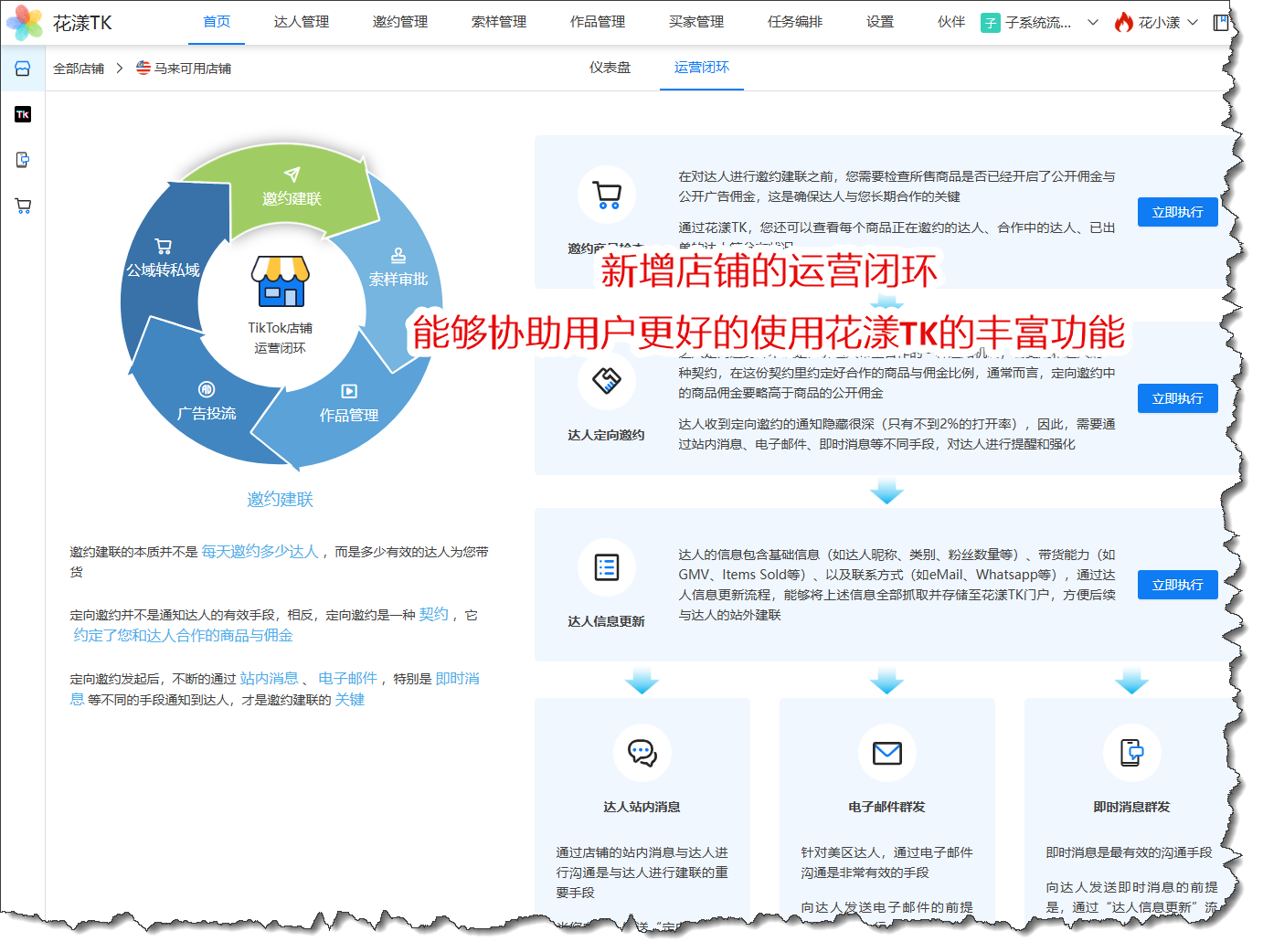Viewport: 1263px width, 952px height.
Task: Select the 广告投流 segment in cycle diagram
Action: pyautogui.click(x=207, y=403)
